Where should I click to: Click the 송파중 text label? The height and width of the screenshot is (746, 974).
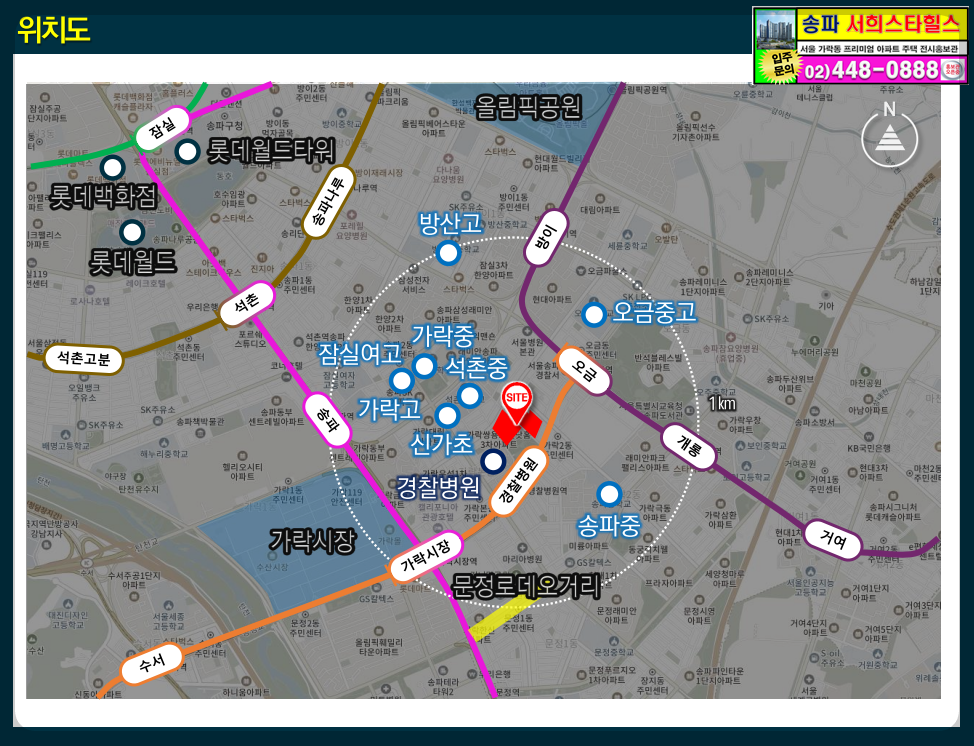click(609, 525)
